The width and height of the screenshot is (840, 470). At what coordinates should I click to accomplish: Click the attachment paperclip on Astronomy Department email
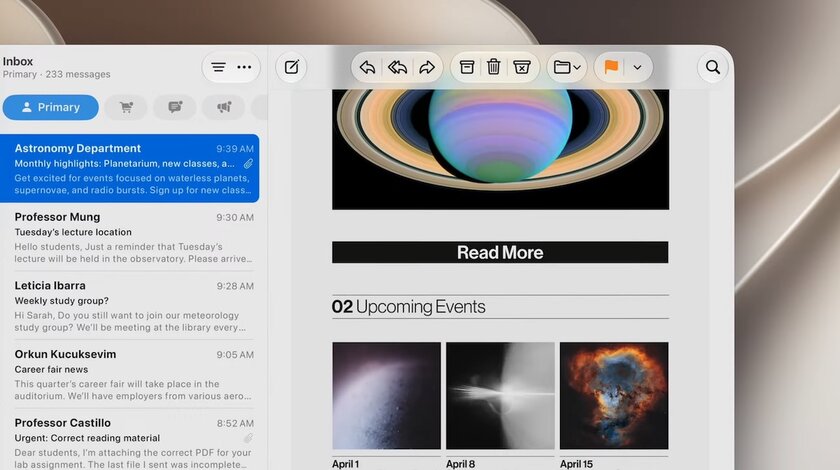pyautogui.click(x=248, y=163)
